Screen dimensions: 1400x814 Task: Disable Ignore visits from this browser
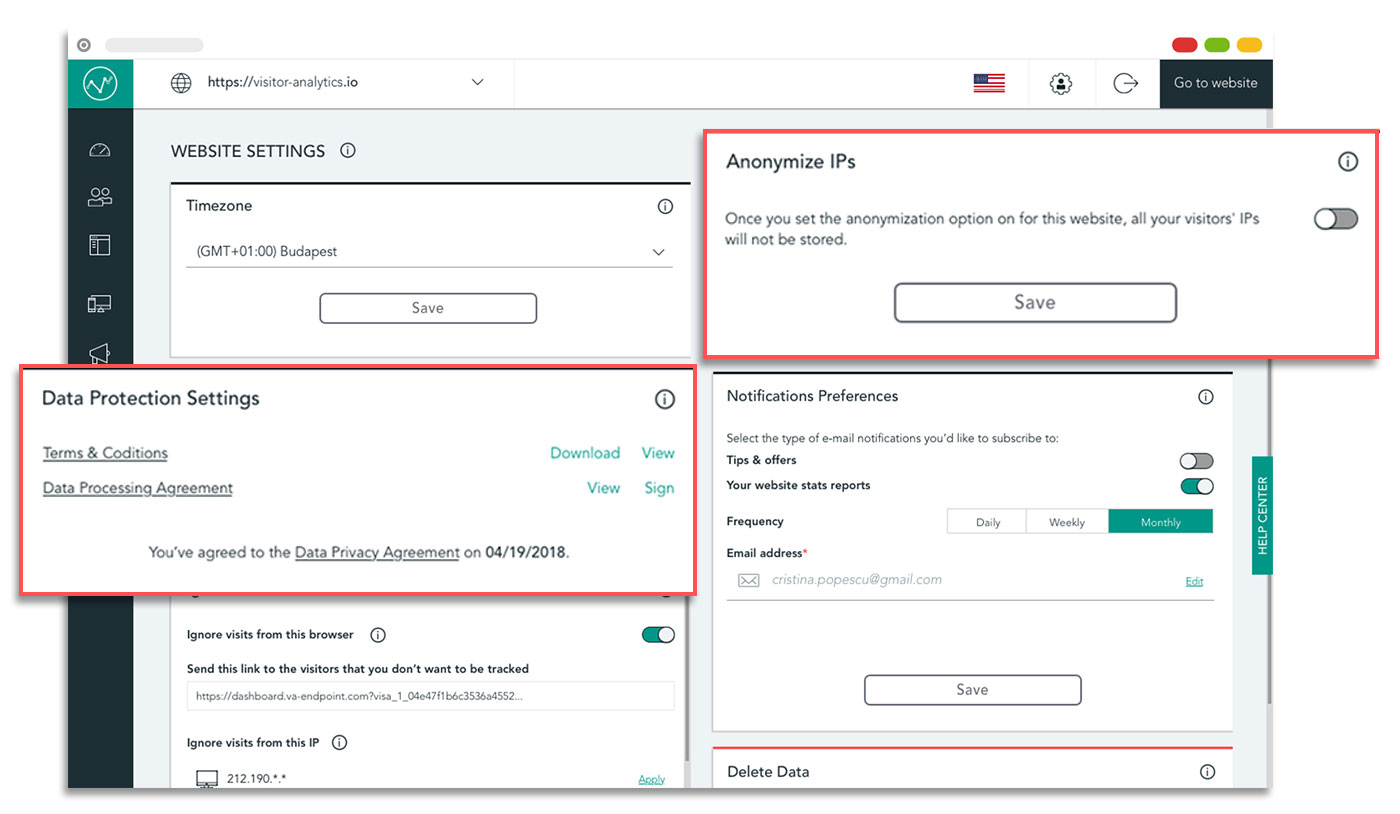coord(658,635)
